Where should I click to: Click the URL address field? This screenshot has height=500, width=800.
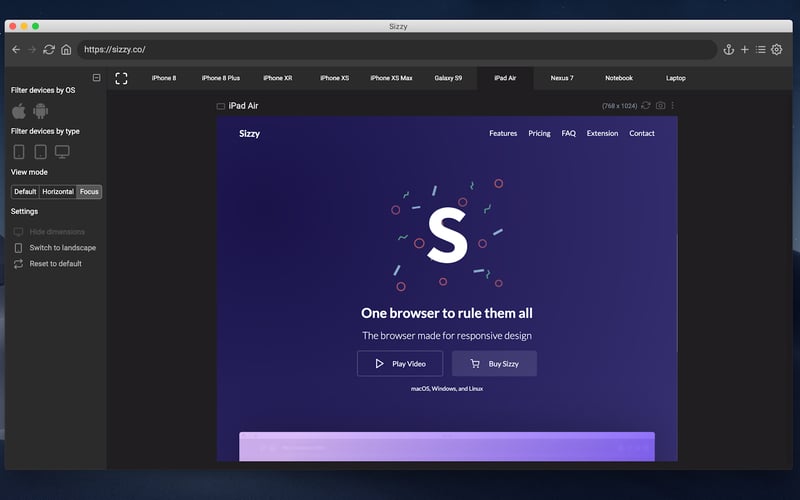397,49
